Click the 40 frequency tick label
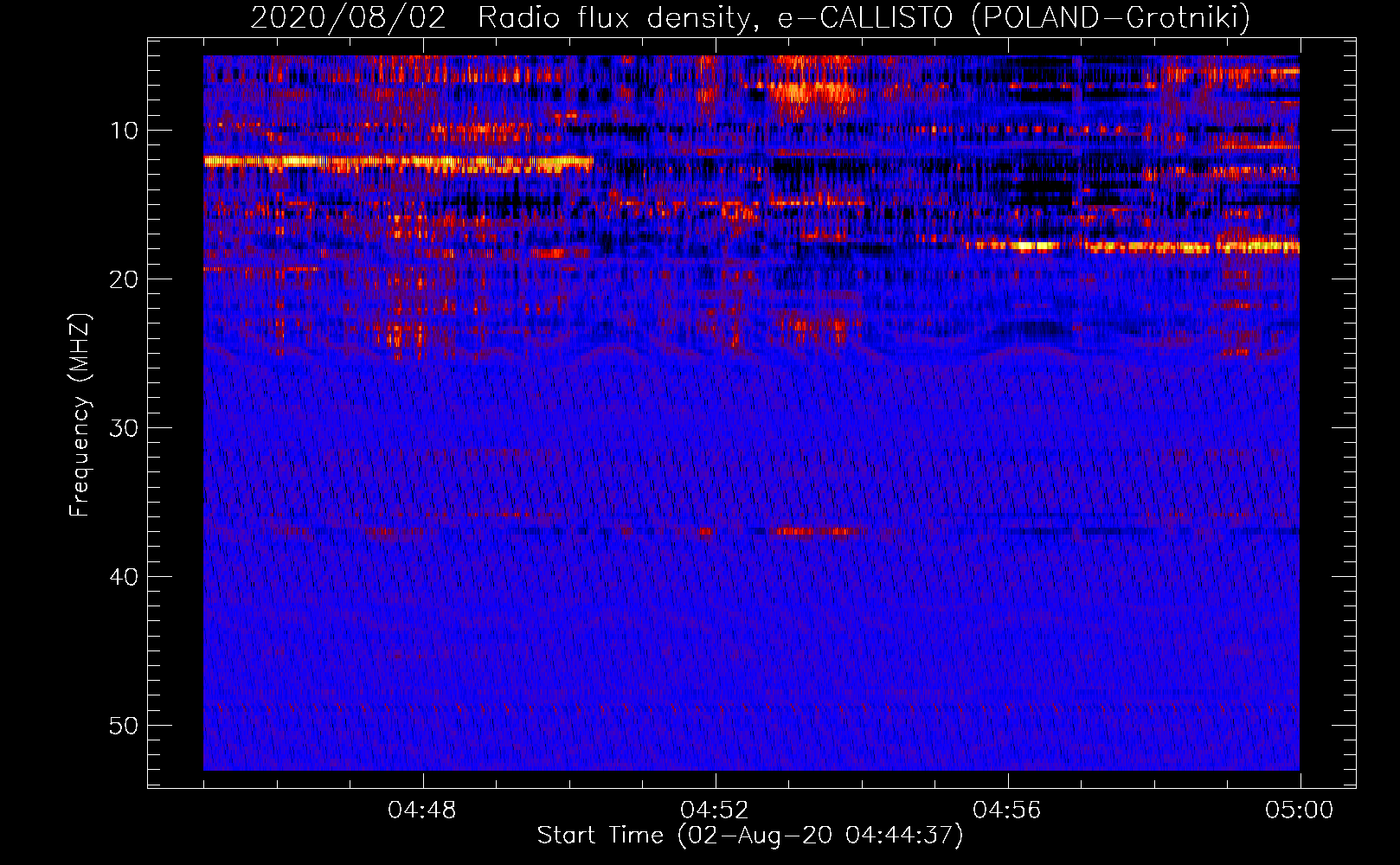This screenshot has width=1400, height=865. (x=125, y=577)
